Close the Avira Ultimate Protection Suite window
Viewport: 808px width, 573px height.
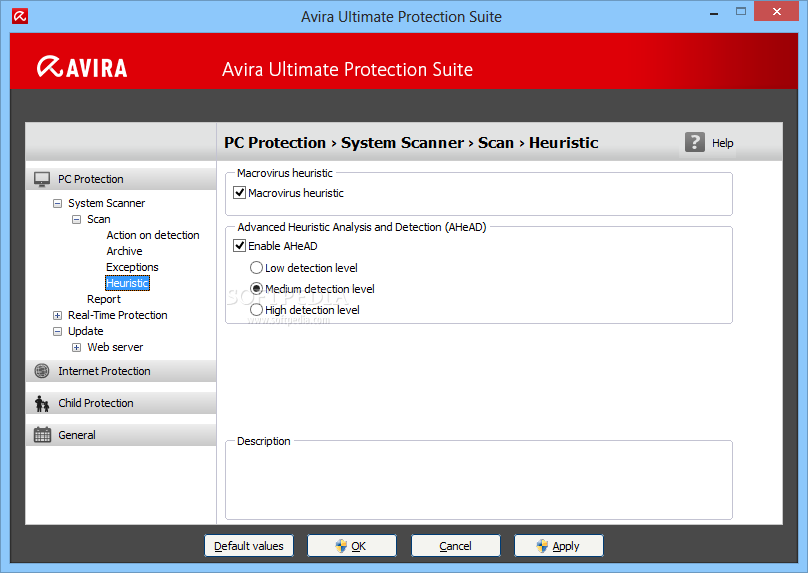(777, 11)
